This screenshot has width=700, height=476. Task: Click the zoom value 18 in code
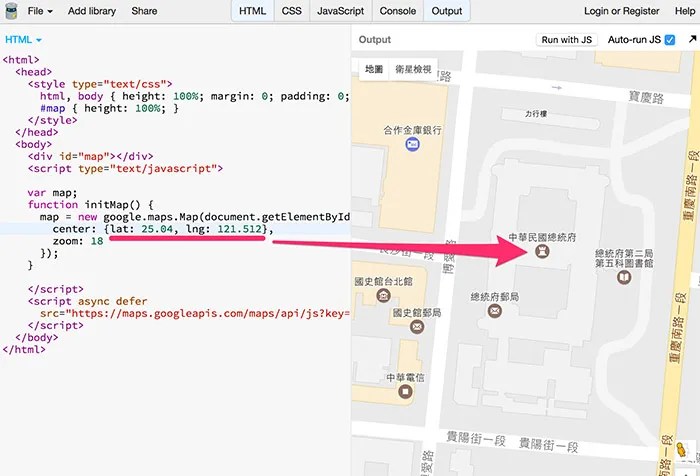tap(97, 241)
